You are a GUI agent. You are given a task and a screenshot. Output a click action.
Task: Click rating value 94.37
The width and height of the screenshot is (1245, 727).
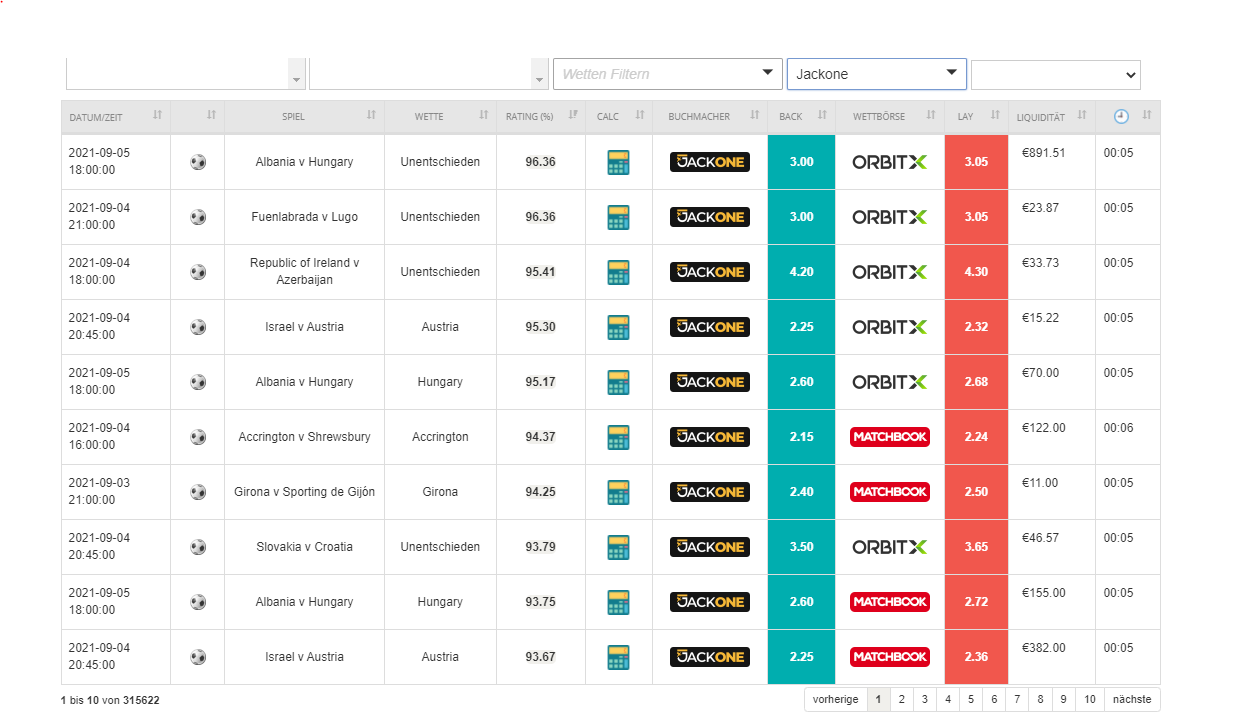tap(540, 437)
